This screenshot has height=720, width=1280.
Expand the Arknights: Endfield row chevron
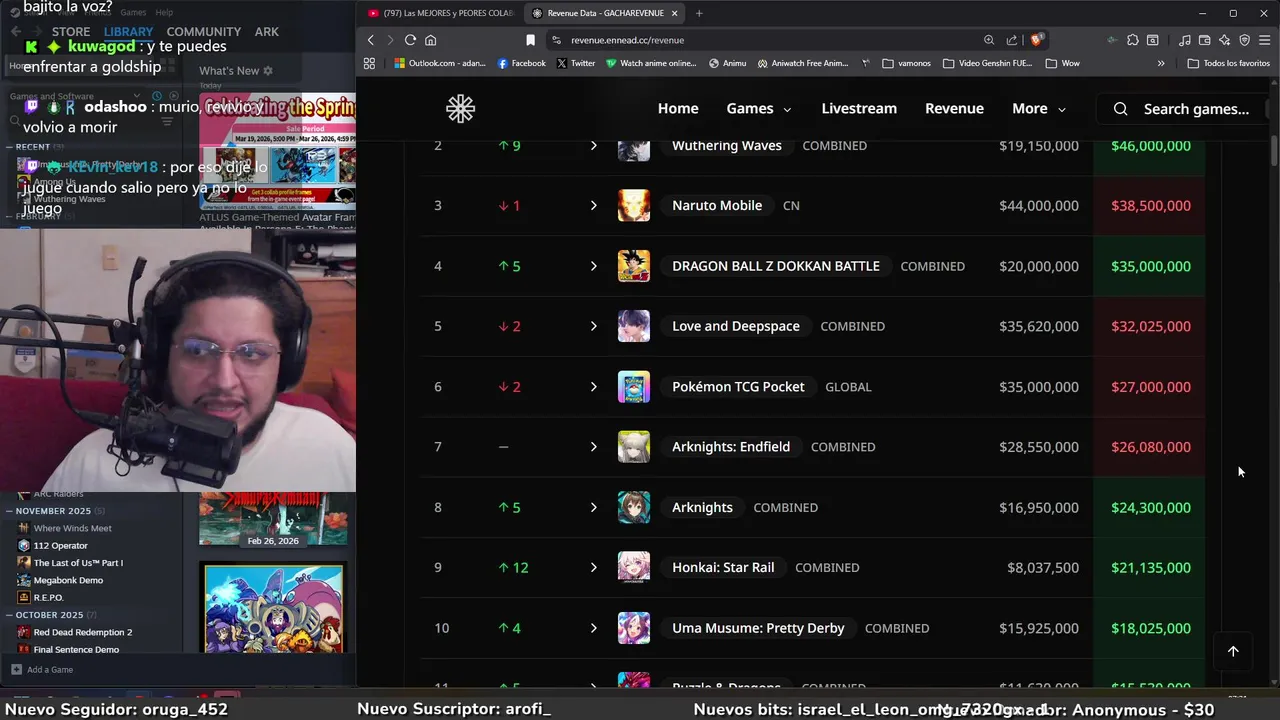593,447
